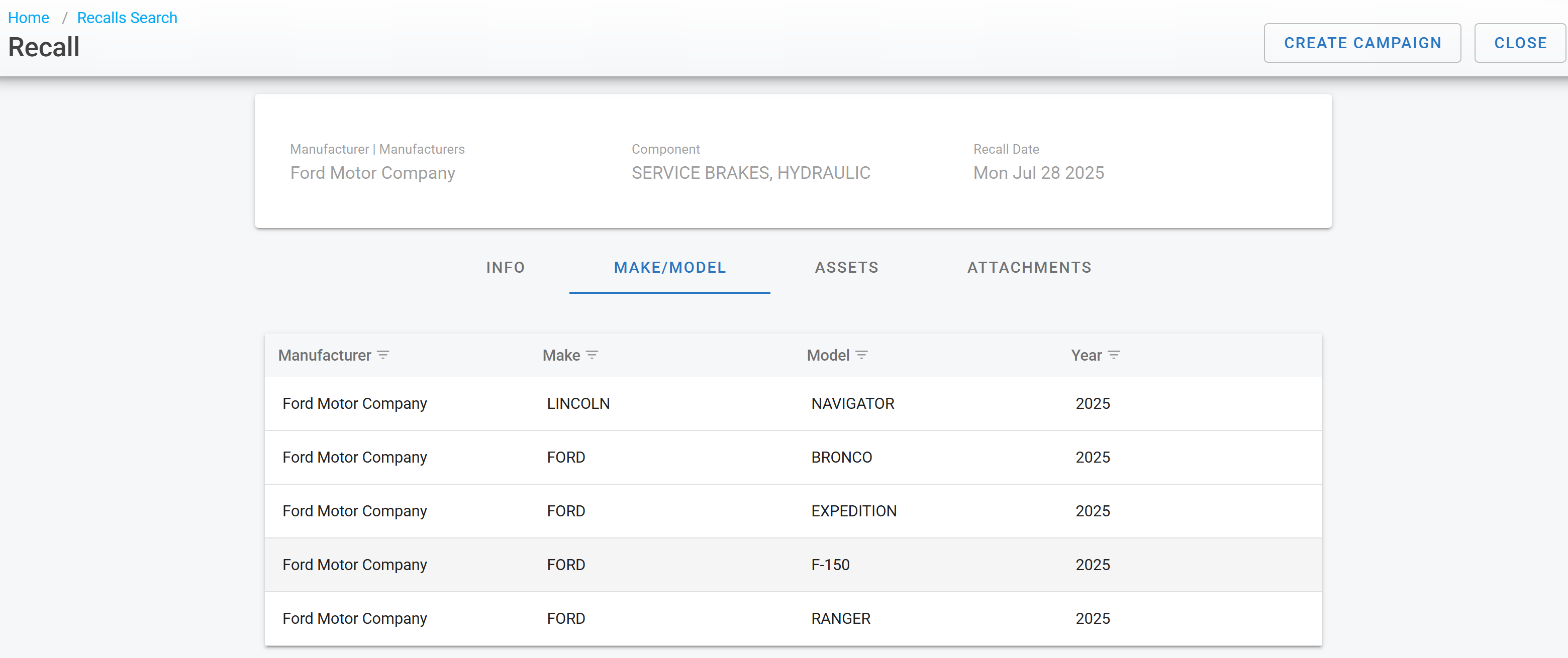This screenshot has height=658, width=1568.
Task: Click the Model column header label
Action: coord(828,355)
